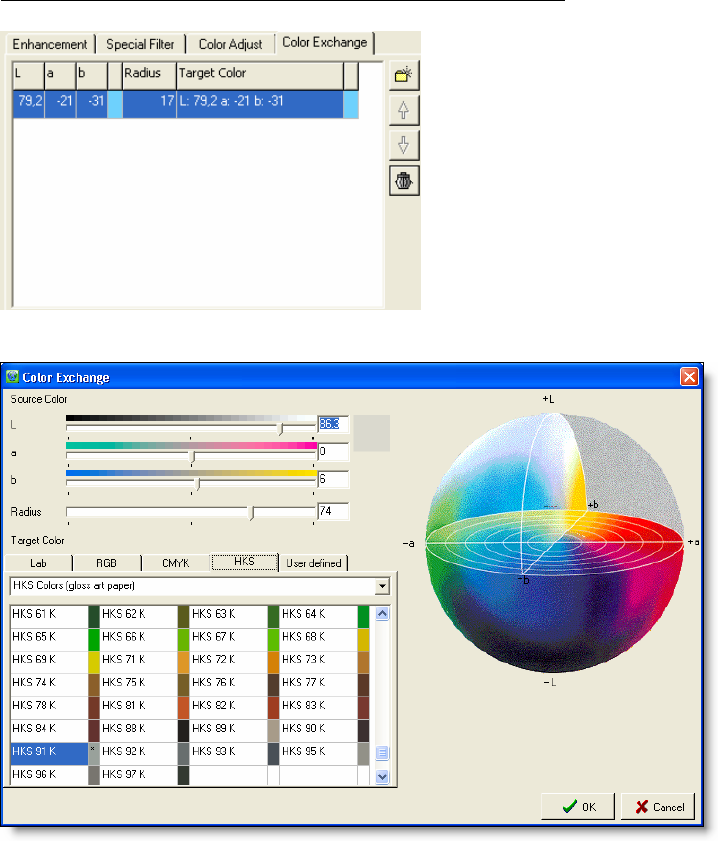Click the add new color exchange icon
The image size is (718, 841).
pos(404,75)
